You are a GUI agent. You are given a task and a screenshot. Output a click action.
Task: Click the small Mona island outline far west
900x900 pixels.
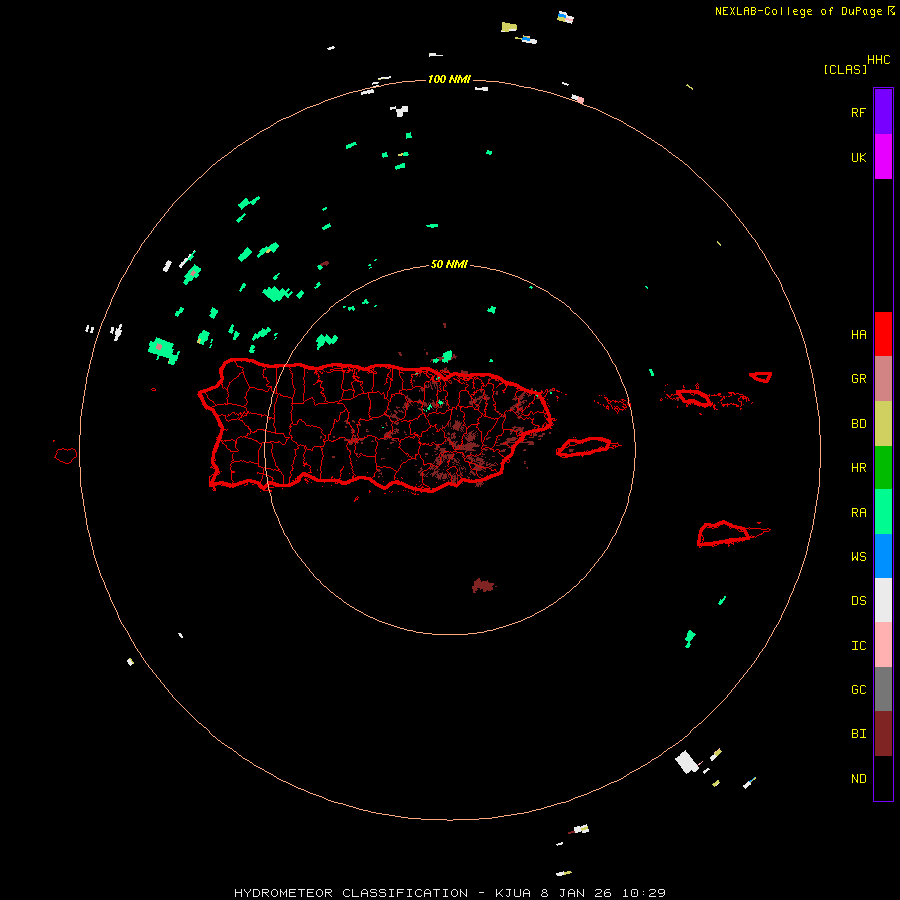(66, 455)
